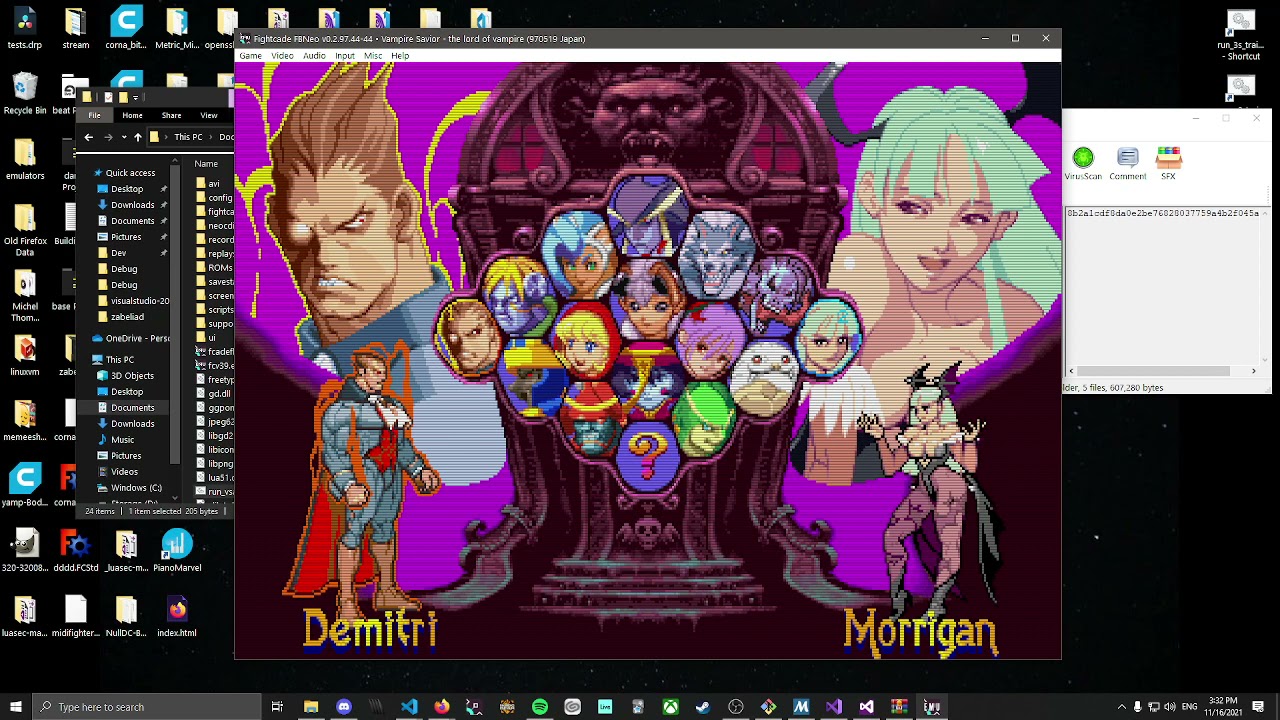Click the volume tray icon
Image resolution: width=1280 pixels, height=720 pixels.
click(x=1171, y=707)
